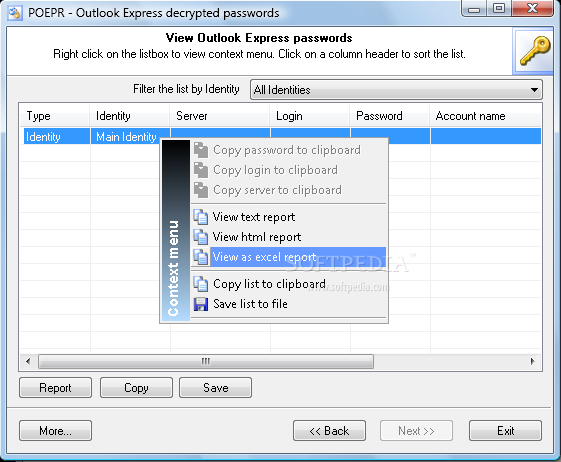
Task: Sort list by Type column header
Action: (54, 116)
